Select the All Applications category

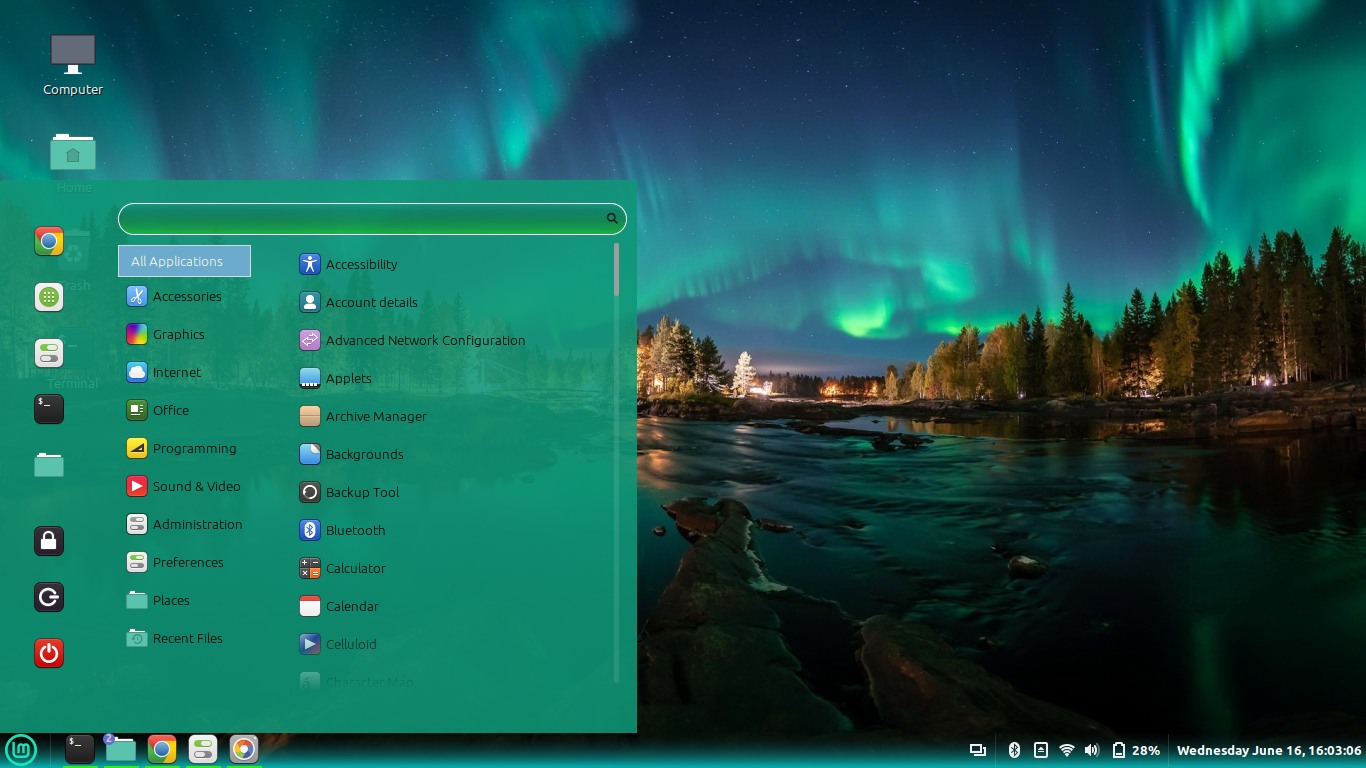[184, 261]
